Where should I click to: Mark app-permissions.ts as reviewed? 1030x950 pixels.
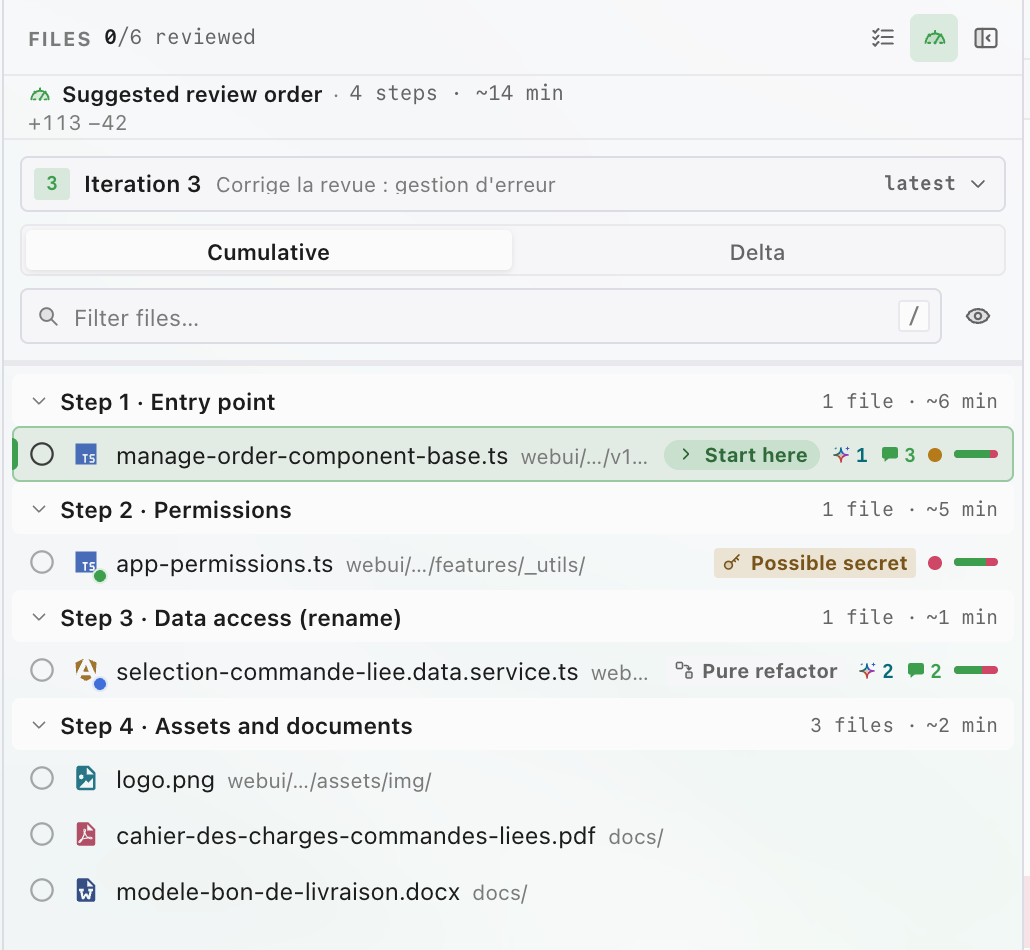point(42,562)
